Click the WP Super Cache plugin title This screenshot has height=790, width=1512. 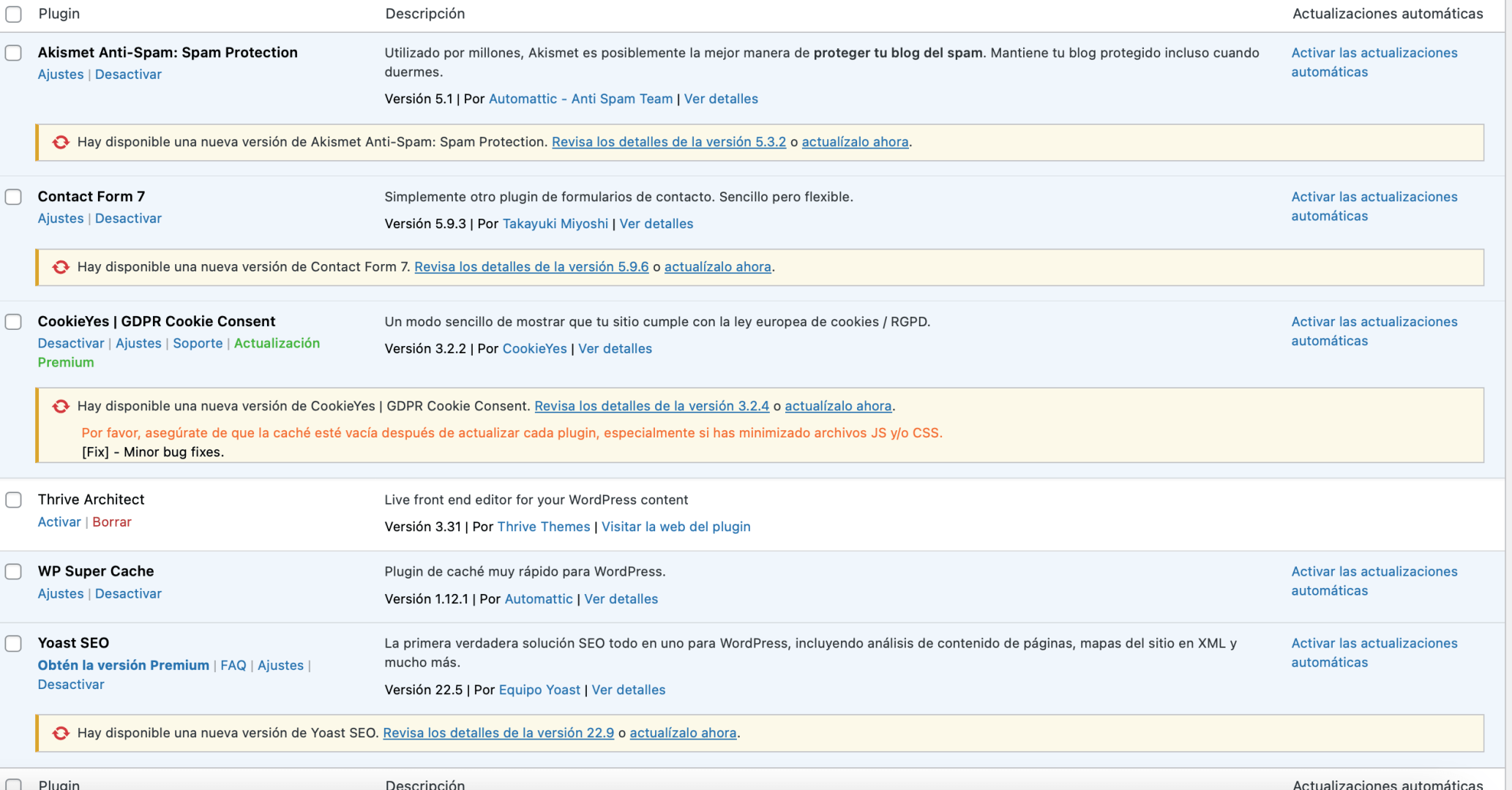click(x=96, y=571)
